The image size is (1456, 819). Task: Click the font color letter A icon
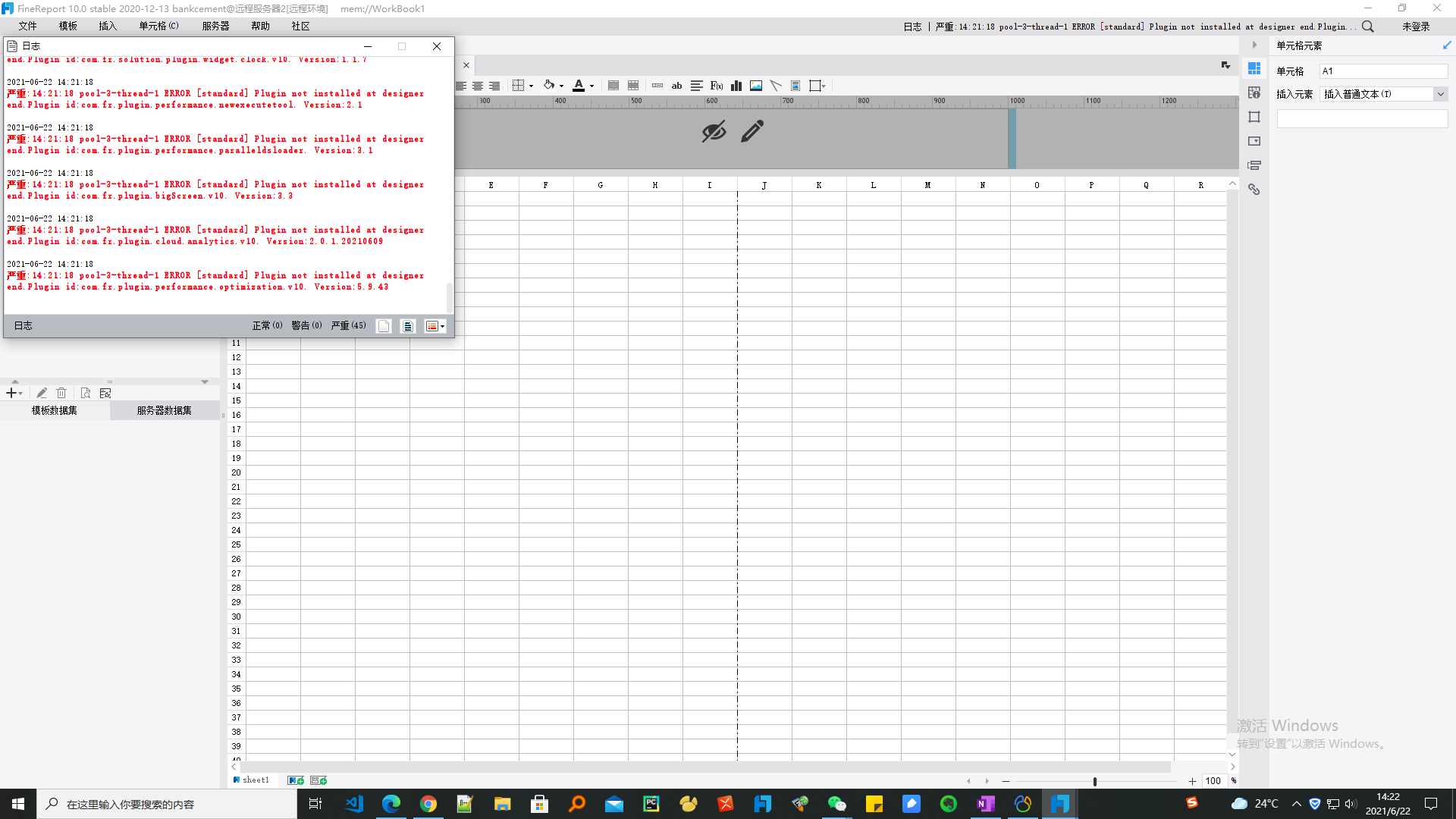[579, 86]
